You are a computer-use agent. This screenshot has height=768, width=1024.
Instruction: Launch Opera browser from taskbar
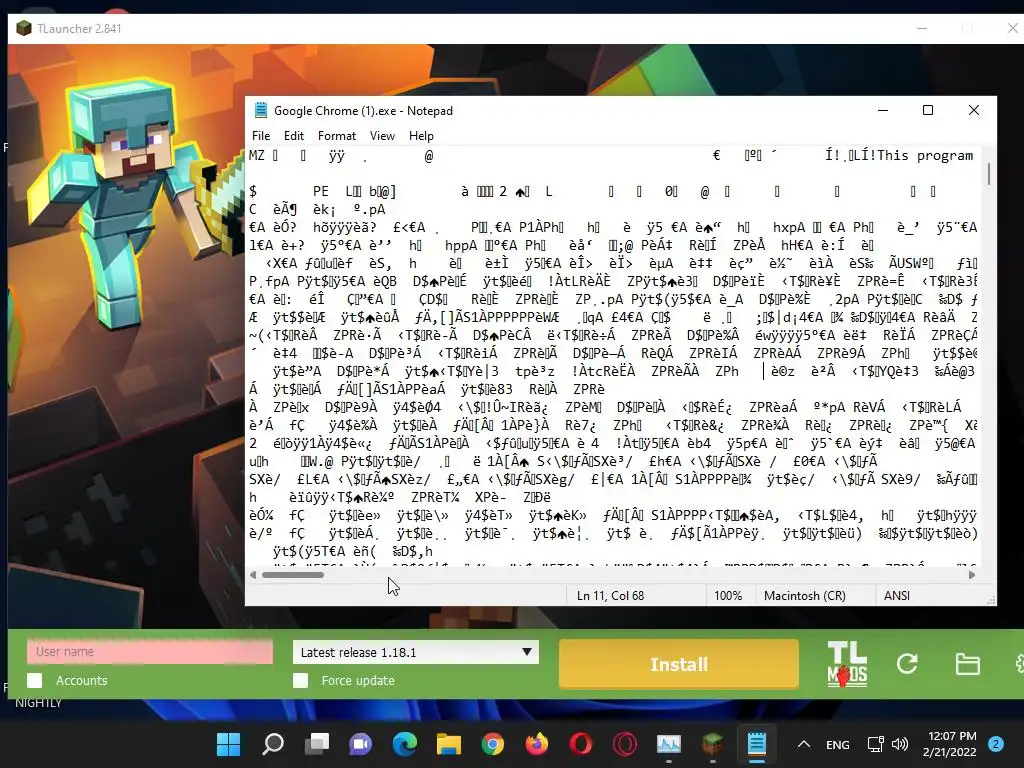pyautogui.click(x=581, y=744)
